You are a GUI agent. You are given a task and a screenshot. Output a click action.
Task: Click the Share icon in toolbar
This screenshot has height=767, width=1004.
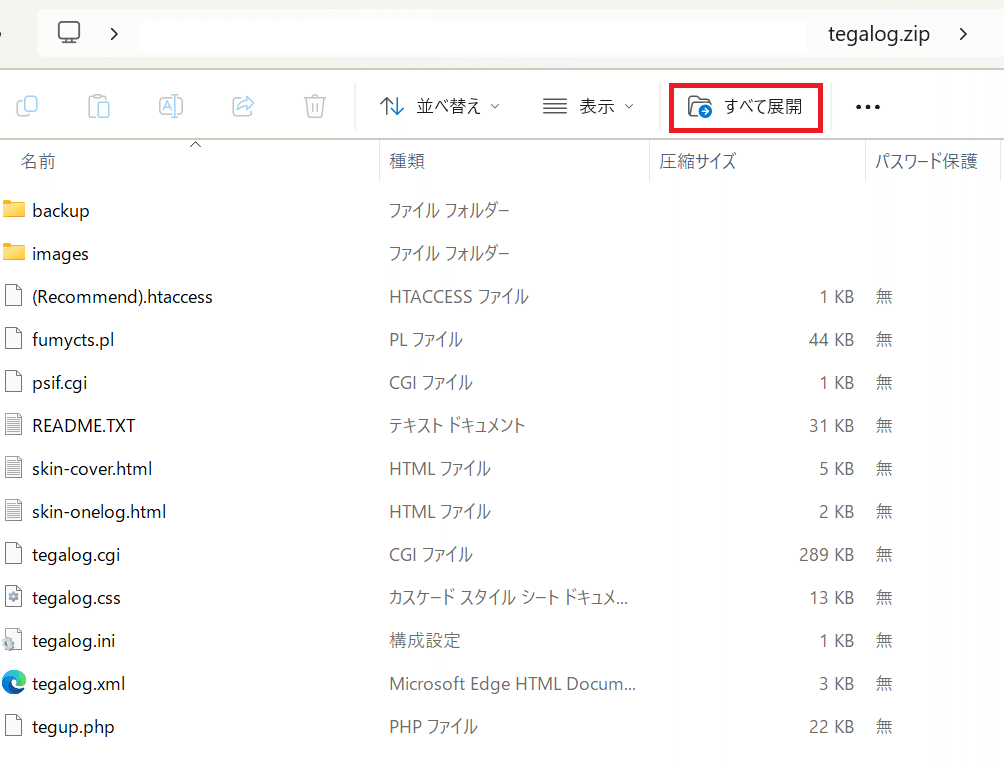[x=243, y=106]
